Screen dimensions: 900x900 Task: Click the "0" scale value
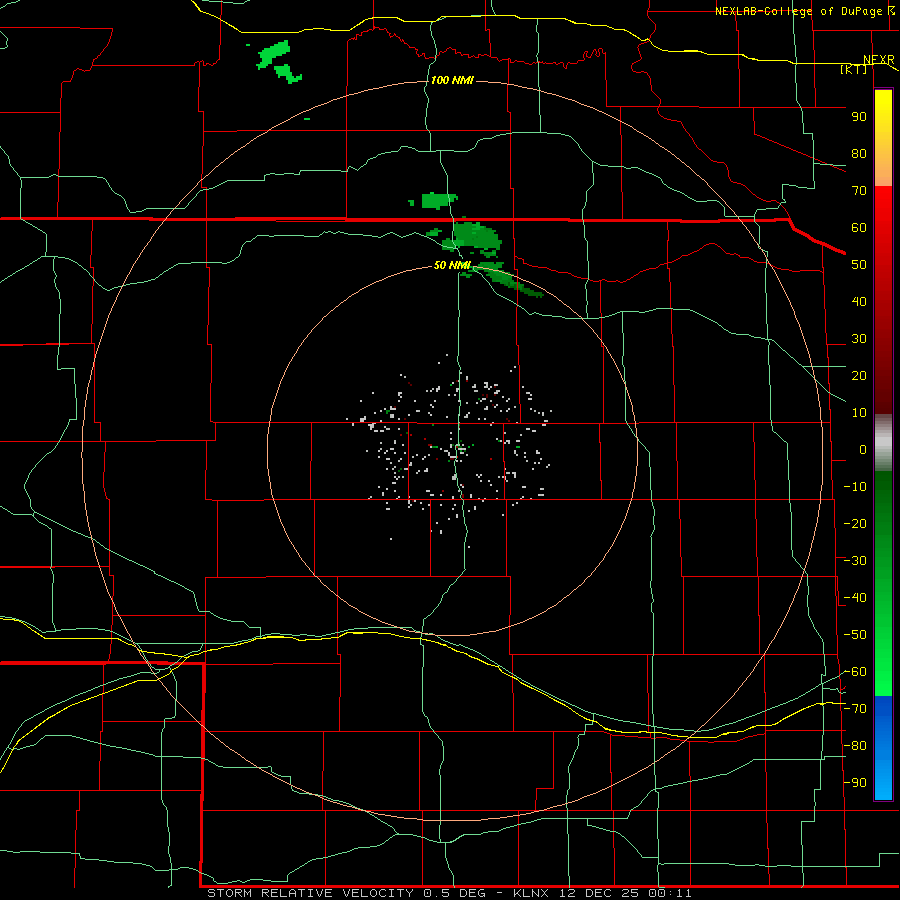point(863,450)
